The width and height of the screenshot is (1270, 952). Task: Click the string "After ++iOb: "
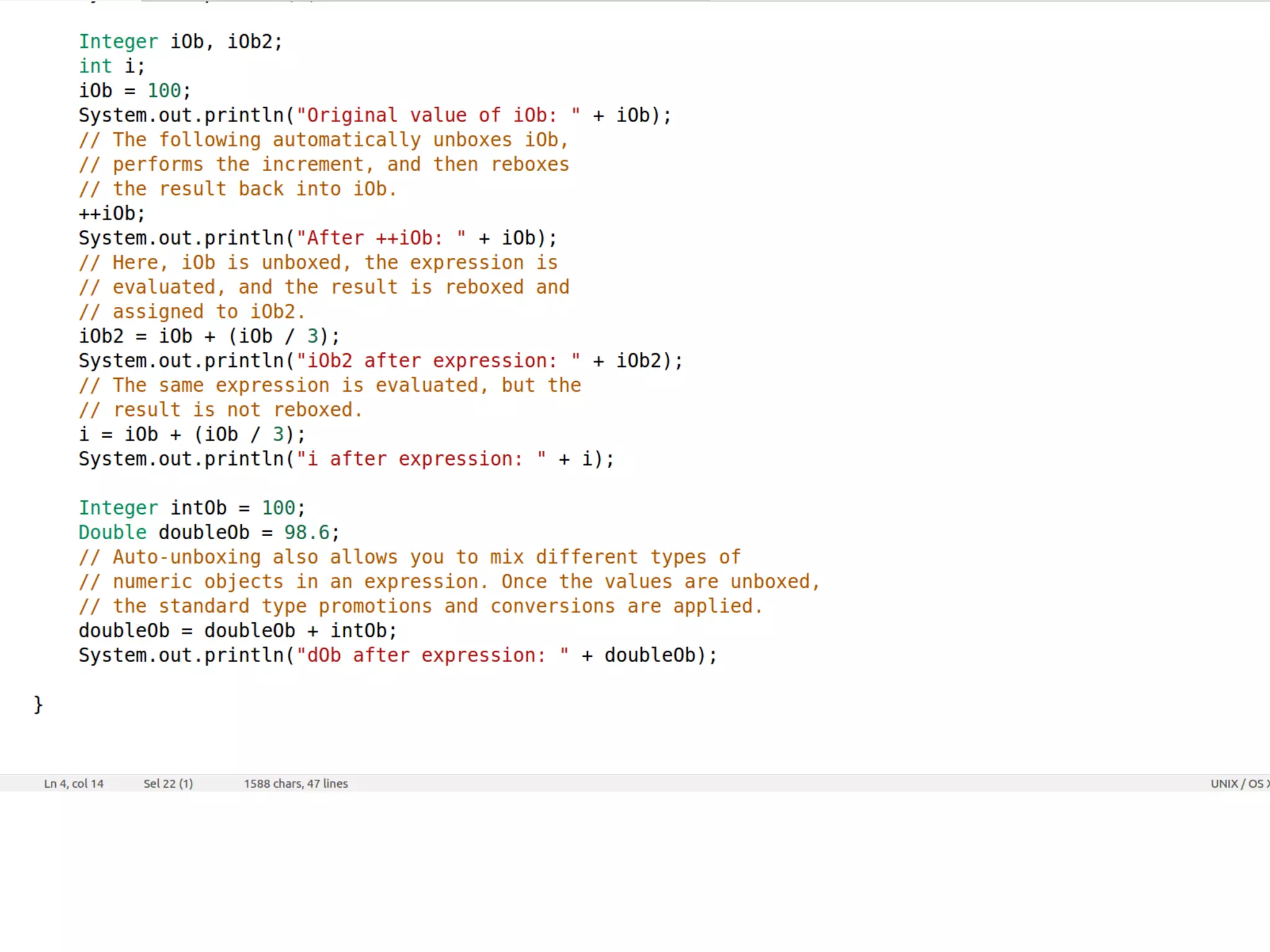pyautogui.click(x=381, y=238)
